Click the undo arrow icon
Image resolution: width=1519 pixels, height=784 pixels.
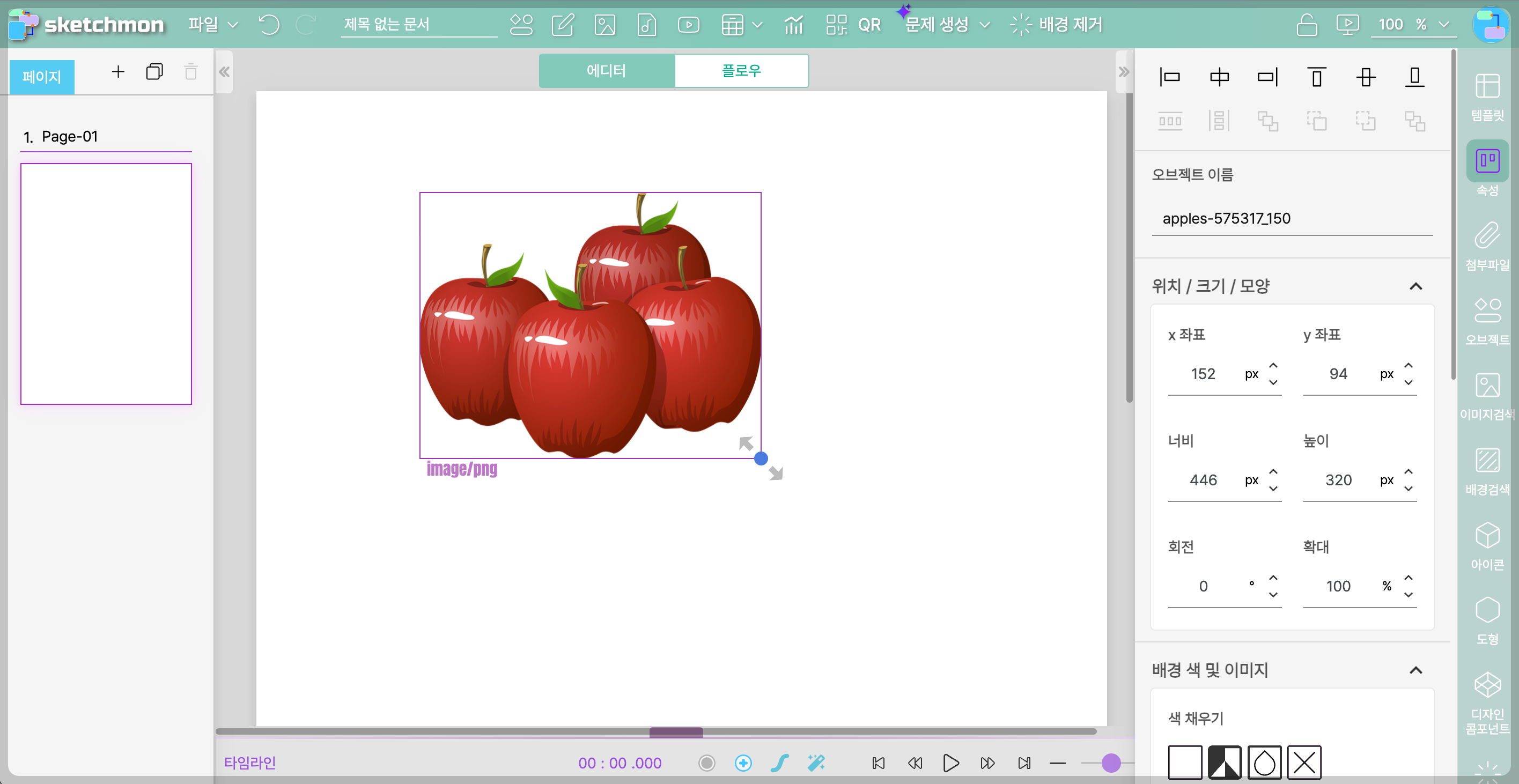pos(269,25)
